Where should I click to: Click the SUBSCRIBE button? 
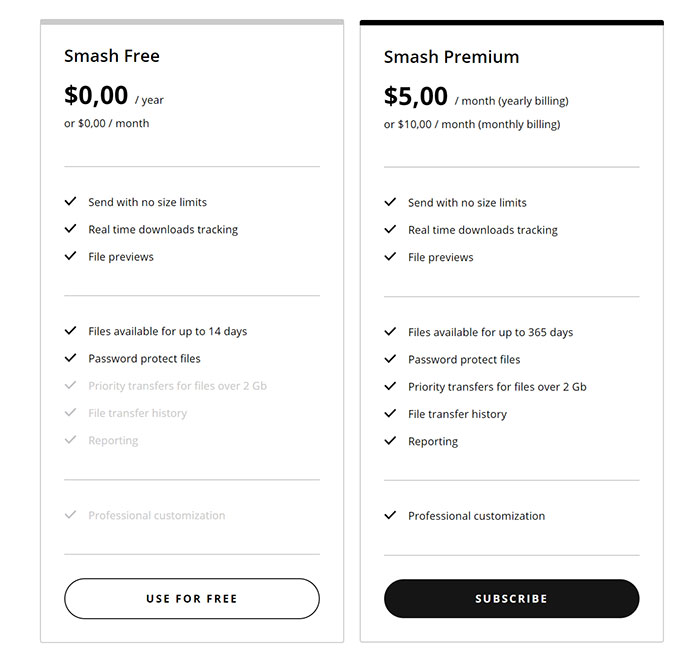[x=512, y=599]
